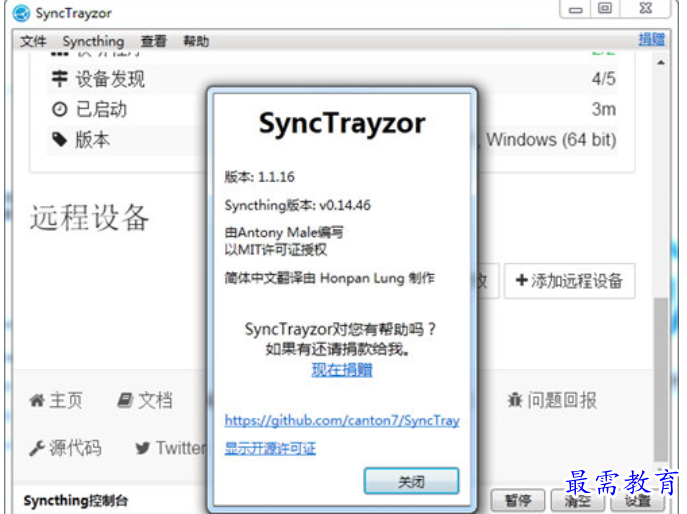This screenshot has width=687, height=514.
Task: Click the bug icon beside 问题回报
Action: click(x=515, y=400)
